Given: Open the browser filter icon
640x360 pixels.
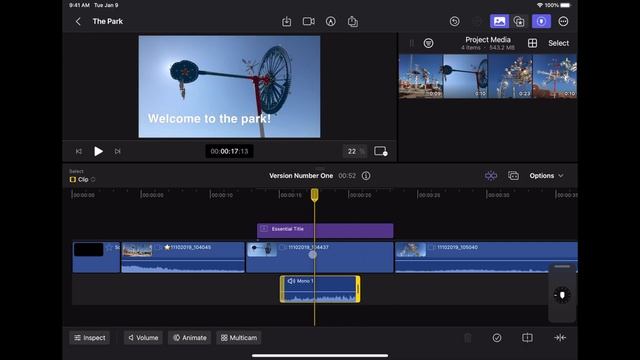Looking at the screenshot, I should click(428, 43).
